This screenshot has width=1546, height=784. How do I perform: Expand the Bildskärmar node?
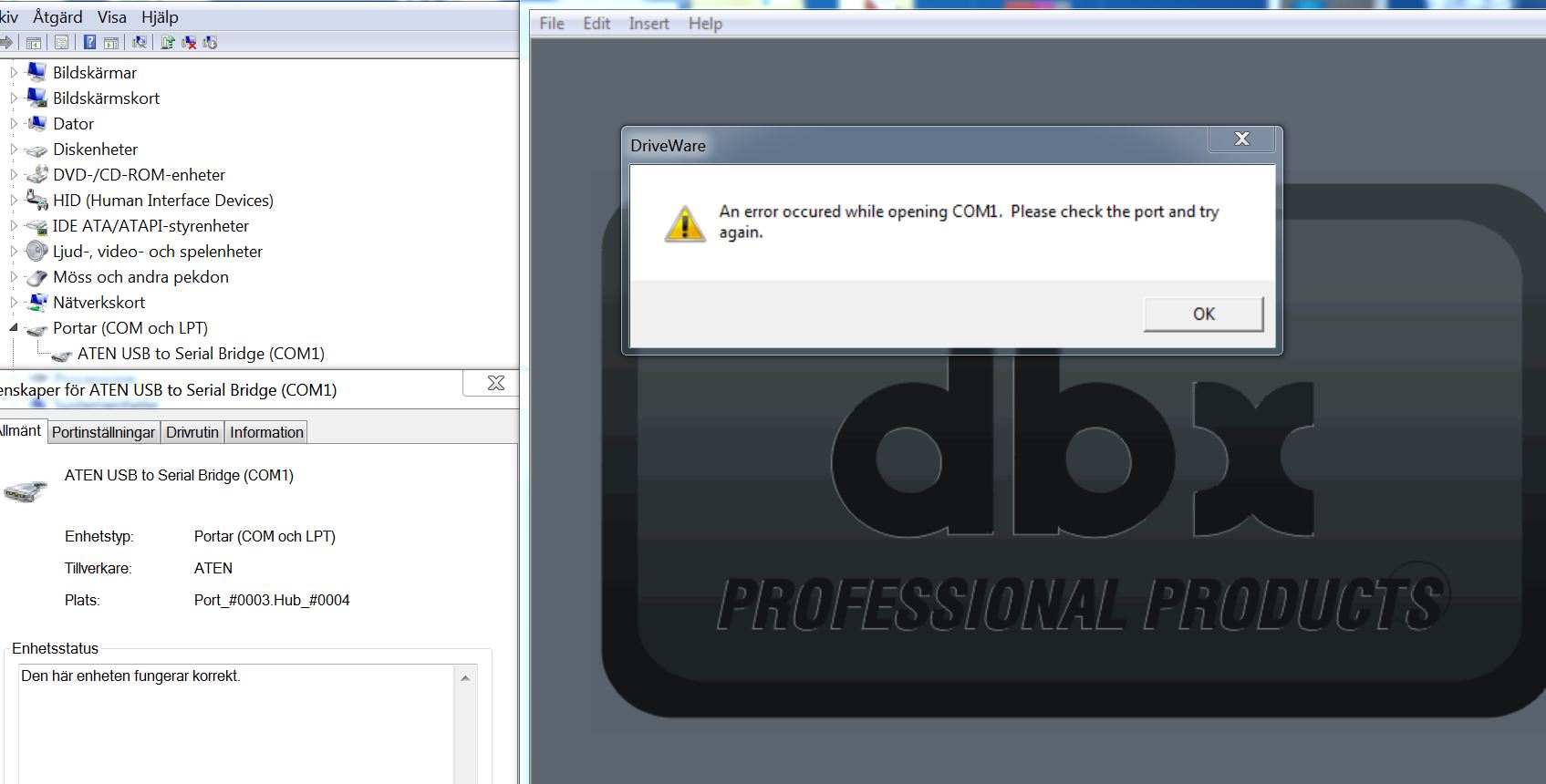pos(14,72)
